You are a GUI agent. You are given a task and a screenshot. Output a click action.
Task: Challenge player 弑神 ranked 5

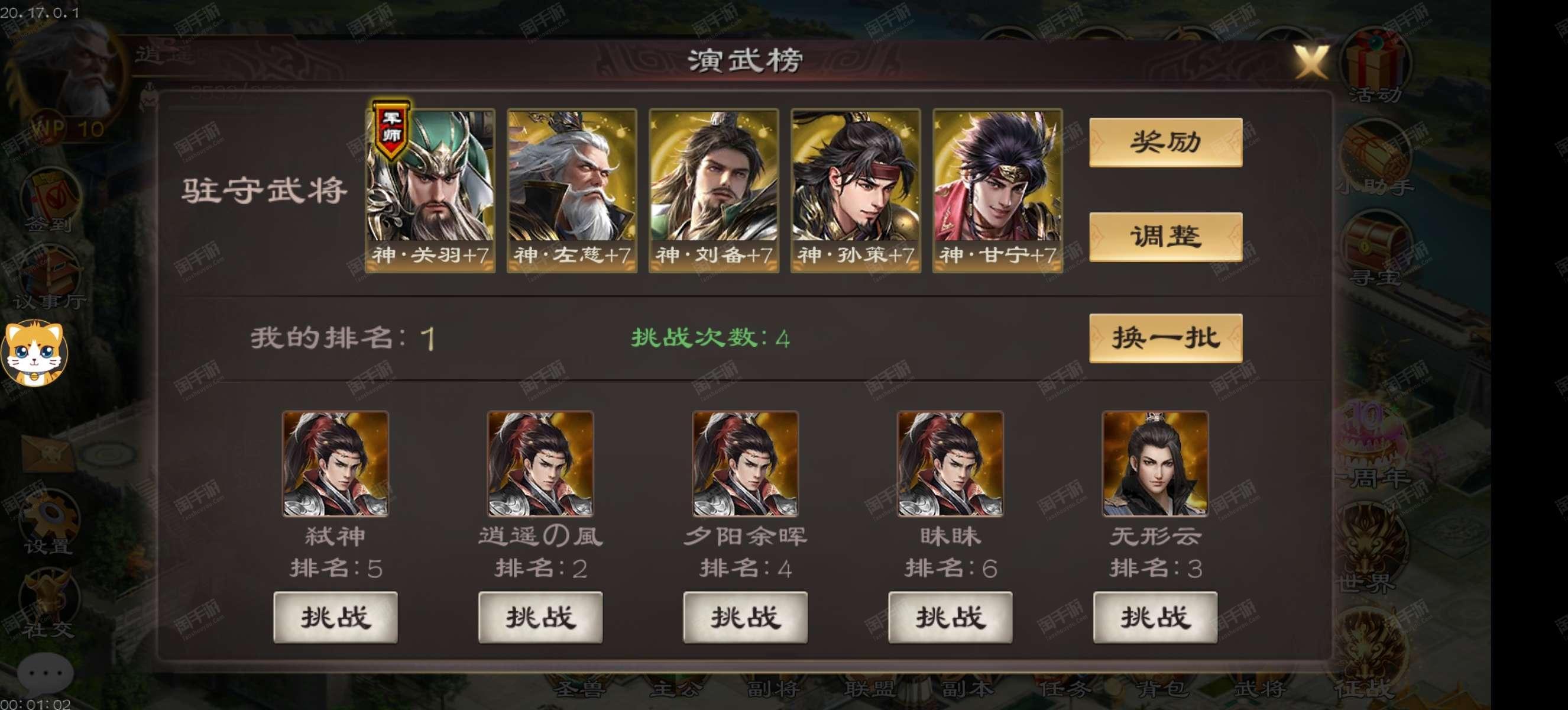(335, 618)
